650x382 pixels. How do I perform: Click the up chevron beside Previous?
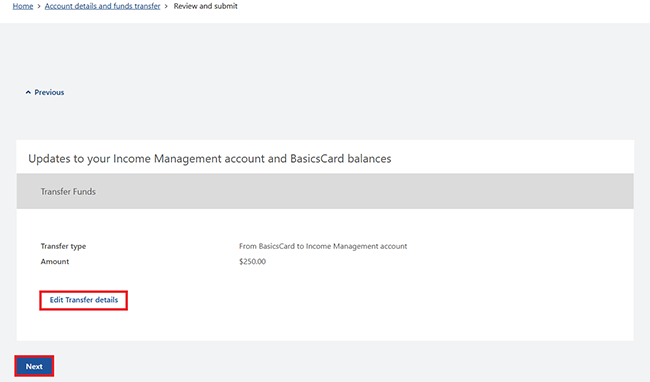28,92
